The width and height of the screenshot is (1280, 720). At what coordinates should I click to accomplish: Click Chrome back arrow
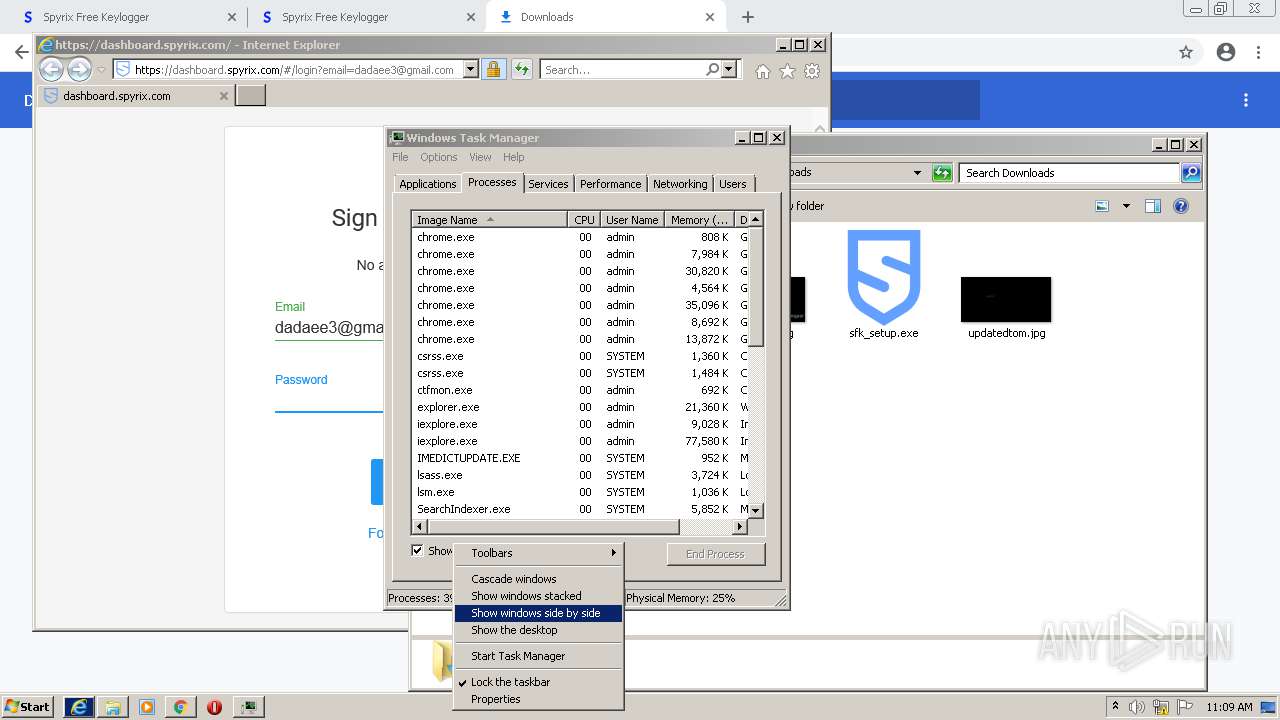tap(21, 52)
